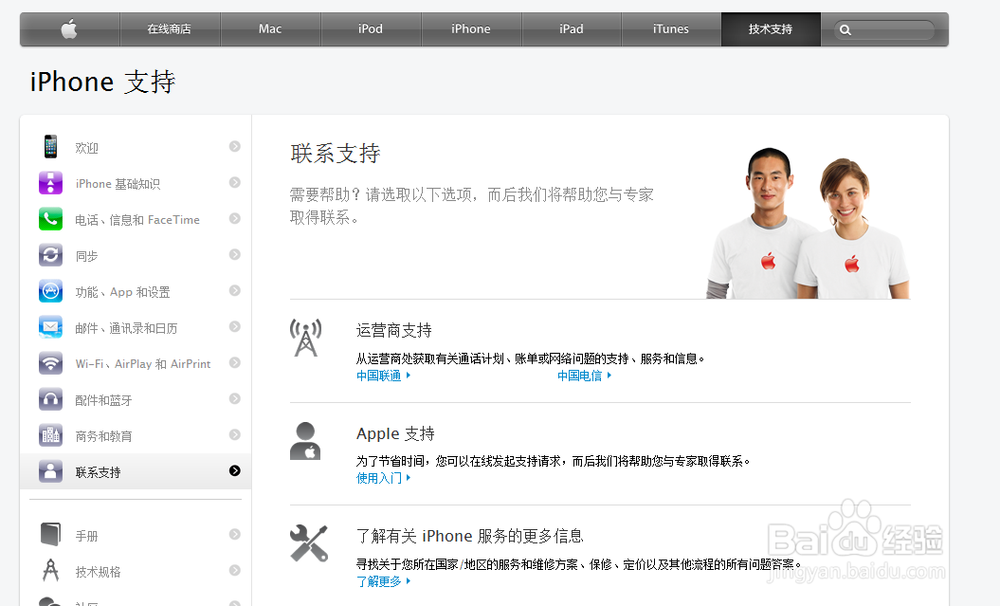Open the 了解更多 link
Viewport: 1000px width, 606px height.
coord(383,581)
